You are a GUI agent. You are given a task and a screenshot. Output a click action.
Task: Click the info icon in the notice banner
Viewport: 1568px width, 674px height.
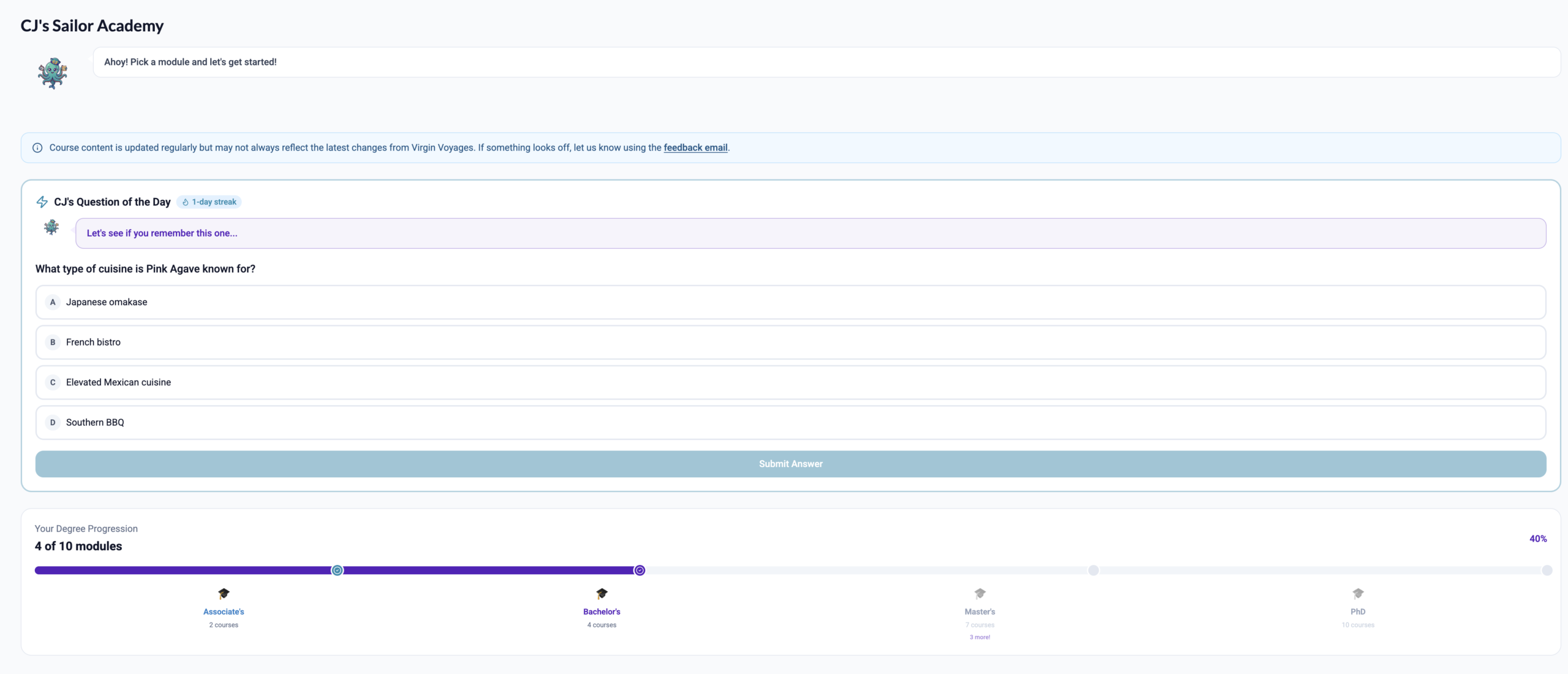tap(37, 148)
